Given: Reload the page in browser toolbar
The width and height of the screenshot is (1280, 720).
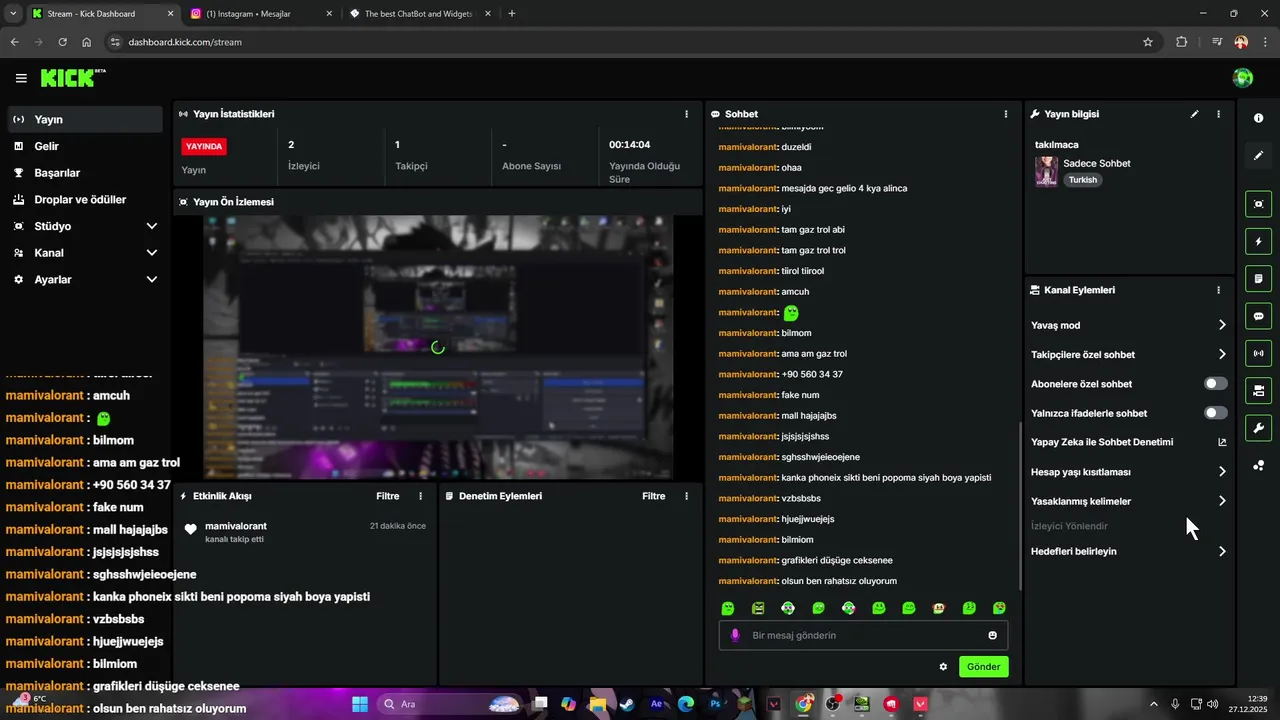Looking at the screenshot, I should point(62,42).
